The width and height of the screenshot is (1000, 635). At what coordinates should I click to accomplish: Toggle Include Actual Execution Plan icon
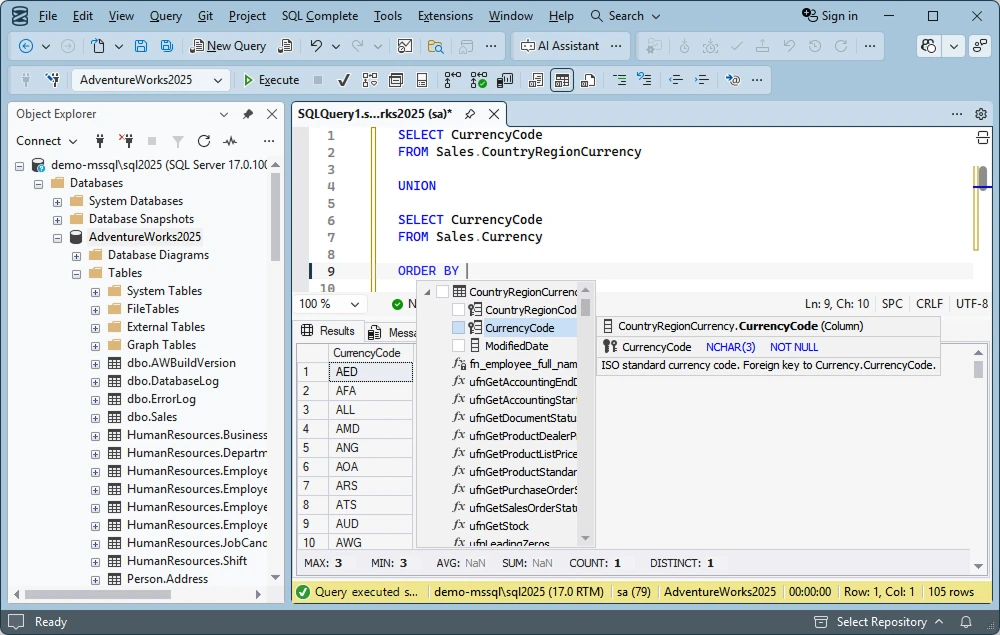453,80
